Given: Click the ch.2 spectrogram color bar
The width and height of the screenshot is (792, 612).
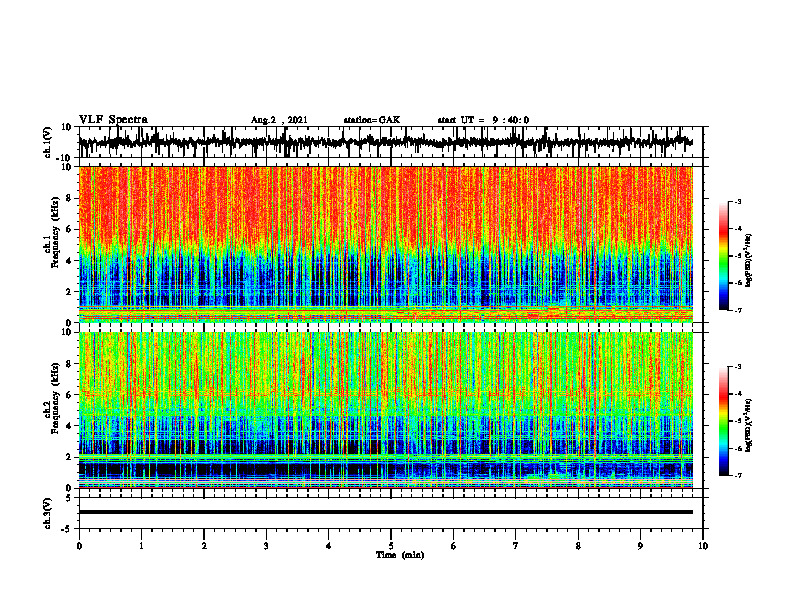Looking at the screenshot, I should 723,421.
